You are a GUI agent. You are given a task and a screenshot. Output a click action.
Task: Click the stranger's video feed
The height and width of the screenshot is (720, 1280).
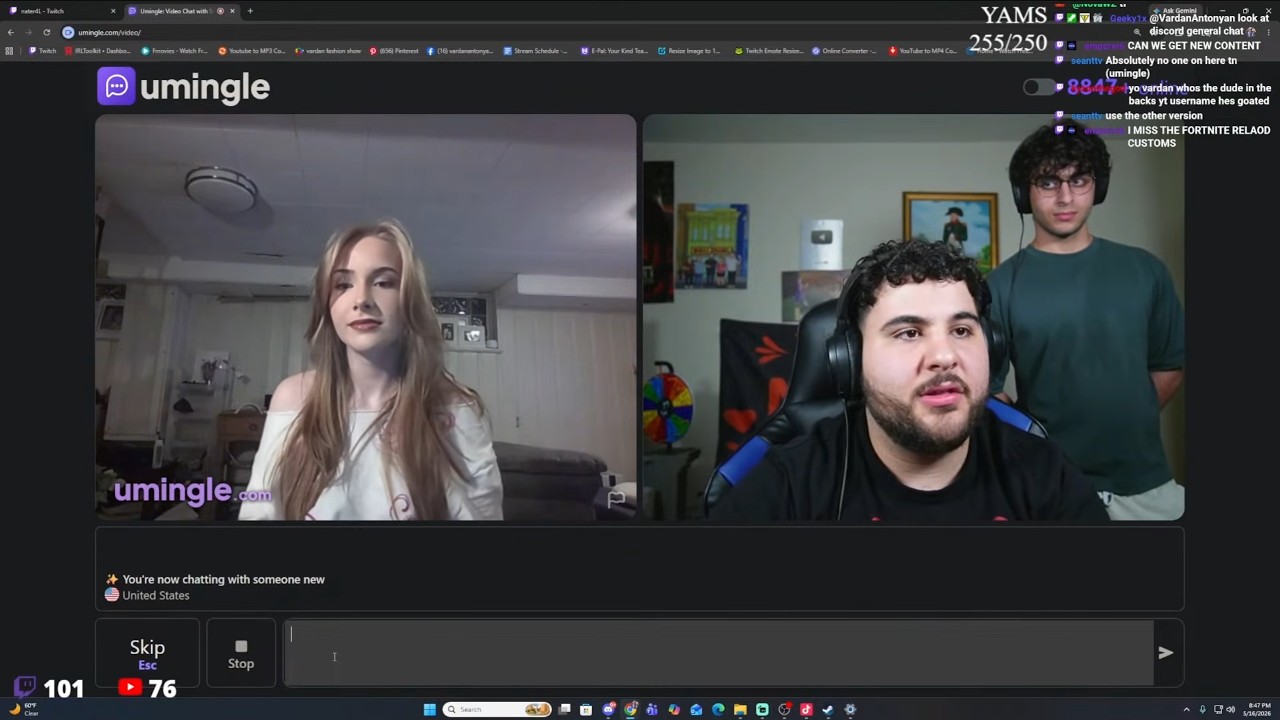[365, 317]
